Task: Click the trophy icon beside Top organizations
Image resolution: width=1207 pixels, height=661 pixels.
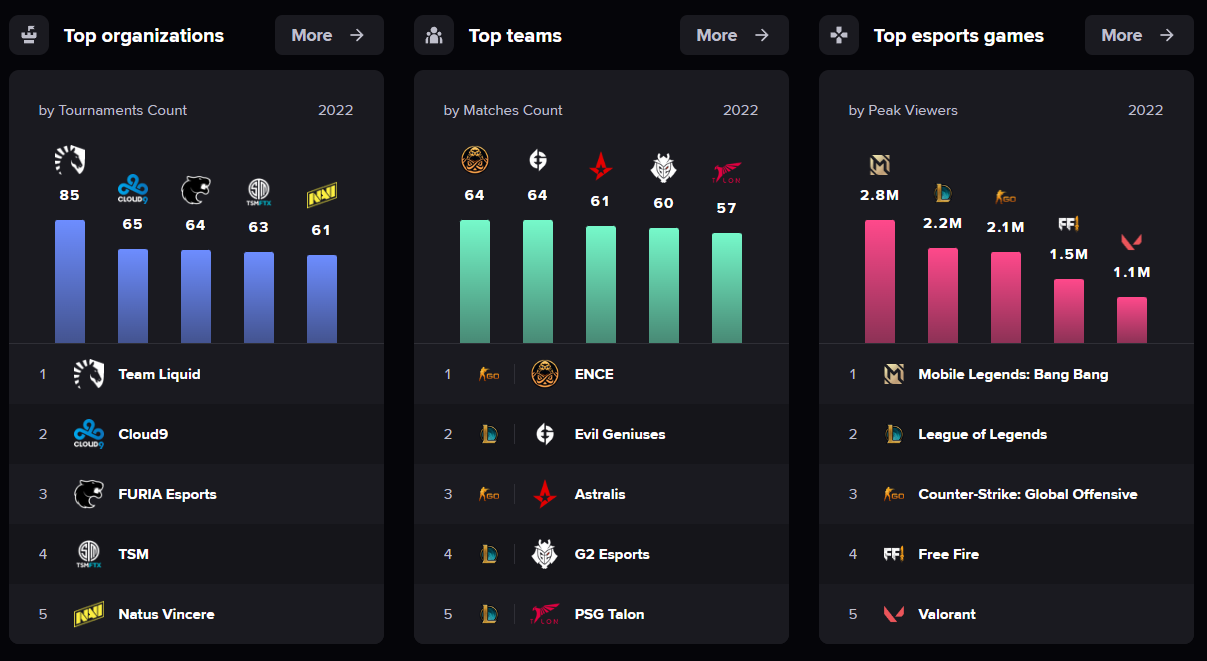Action: coord(29,34)
